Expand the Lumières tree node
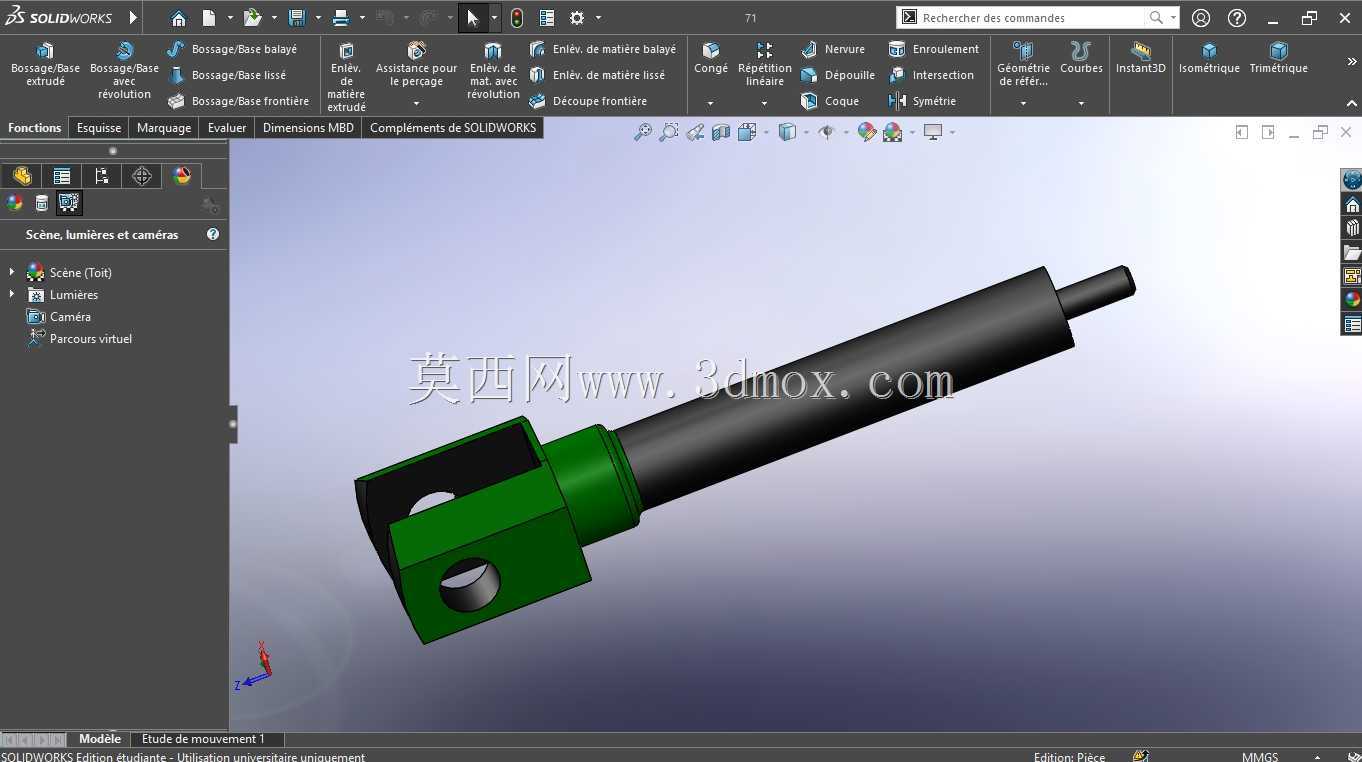This screenshot has height=762, width=1362. pos(12,294)
